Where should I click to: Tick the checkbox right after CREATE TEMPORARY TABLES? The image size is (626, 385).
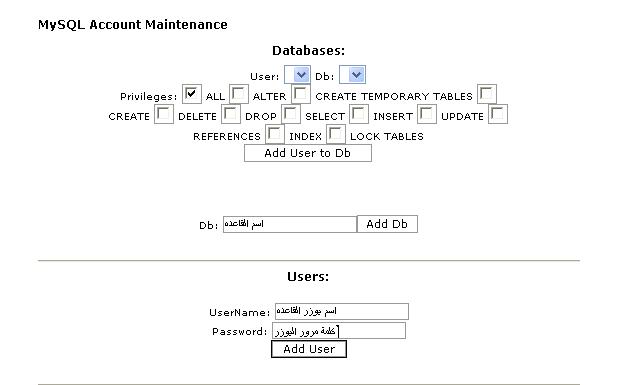coord(487,94)
